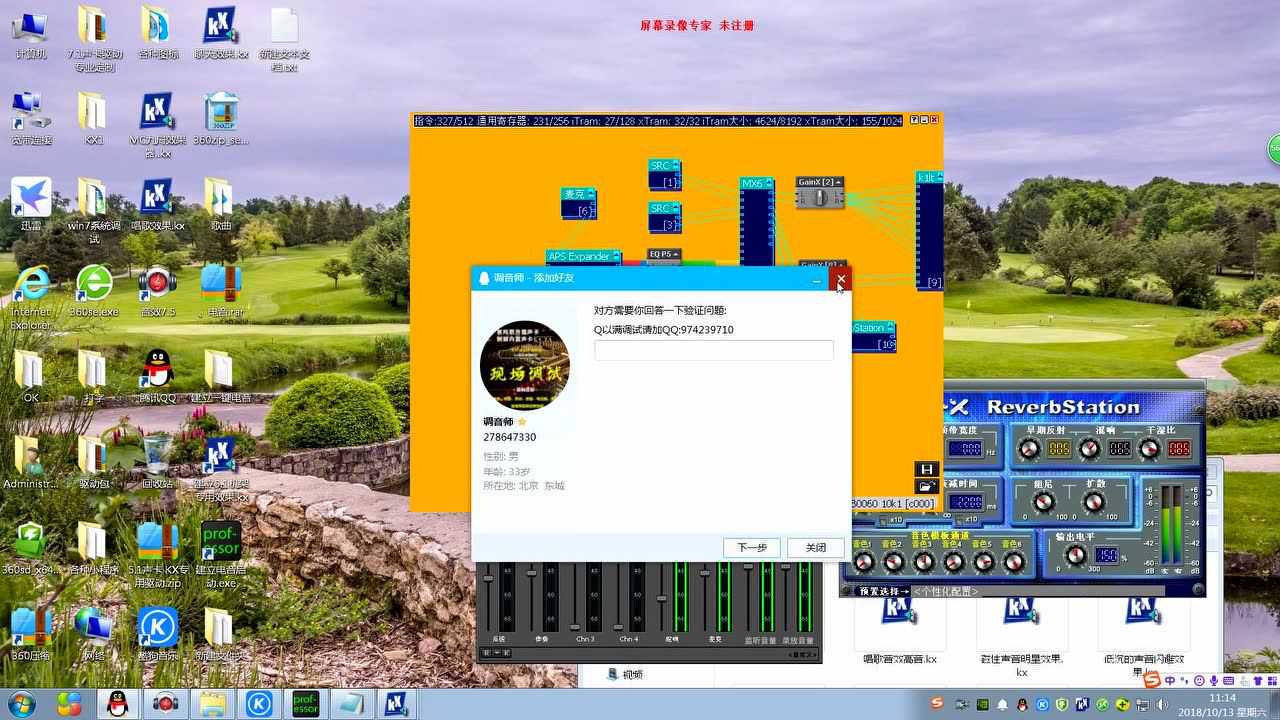Open the 360zip setup desktop icon
Viewport: 1280px width, 720px height.
point(220,119)
